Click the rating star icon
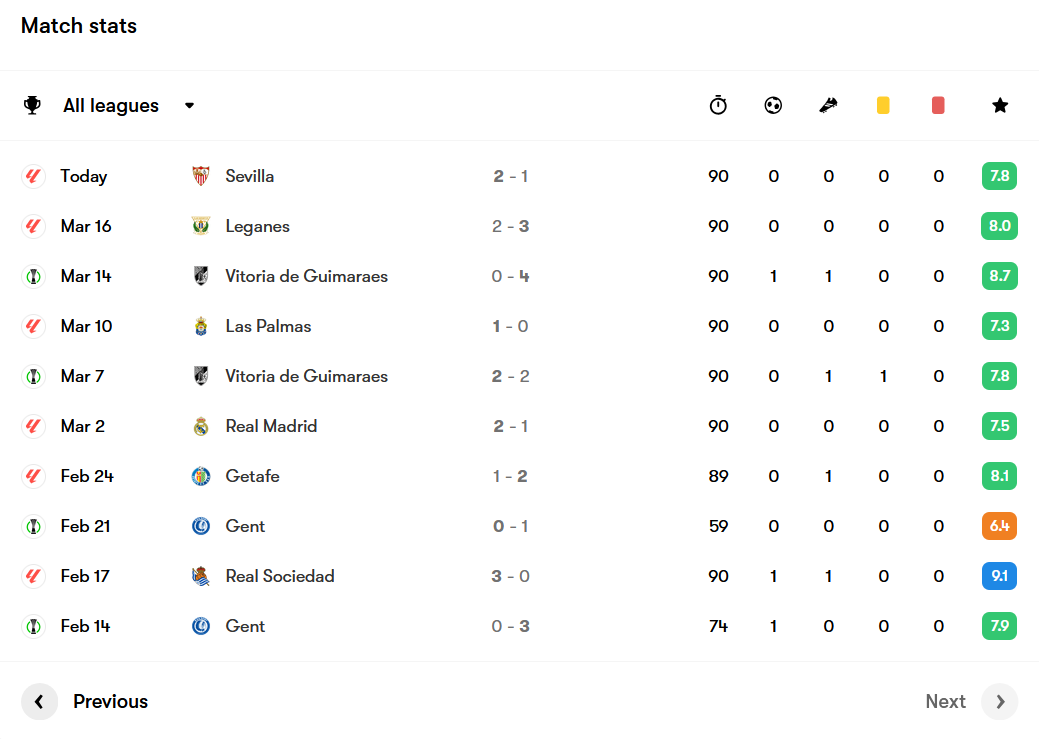Screen dimensions: 1039x739 coord(1000,105)
